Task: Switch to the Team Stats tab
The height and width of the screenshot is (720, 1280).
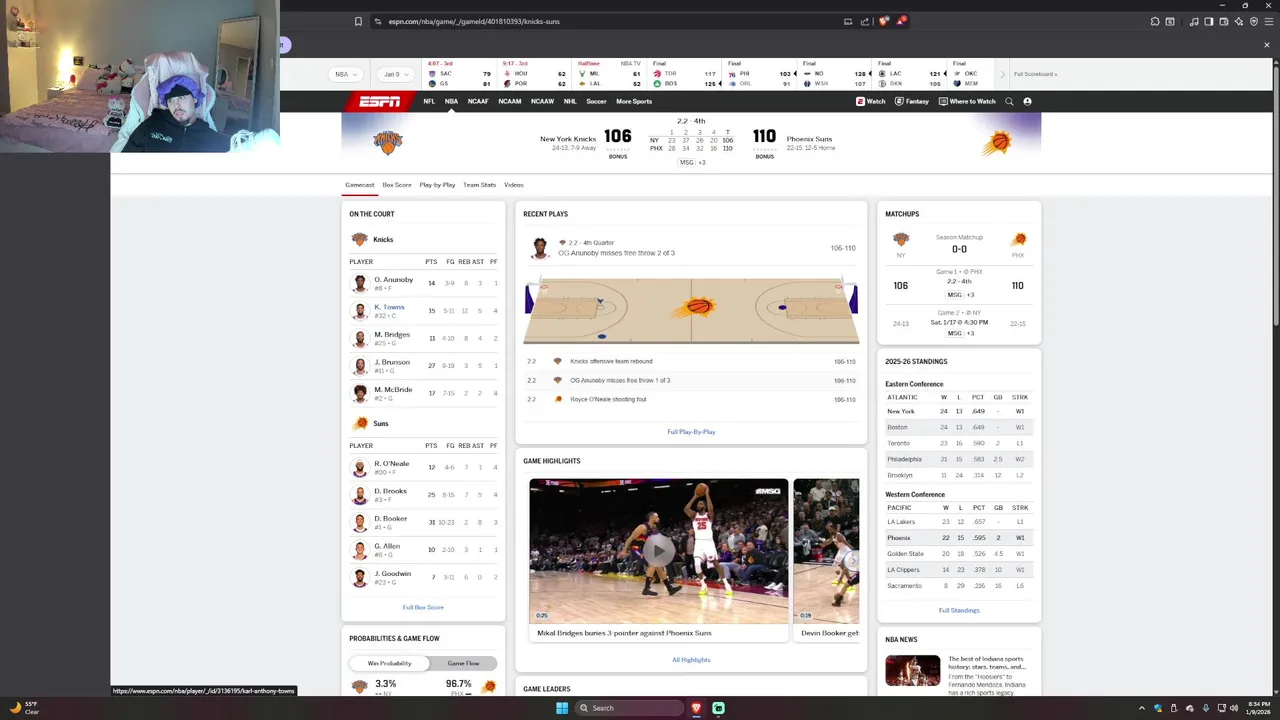Action: click(x=479, y=185)
